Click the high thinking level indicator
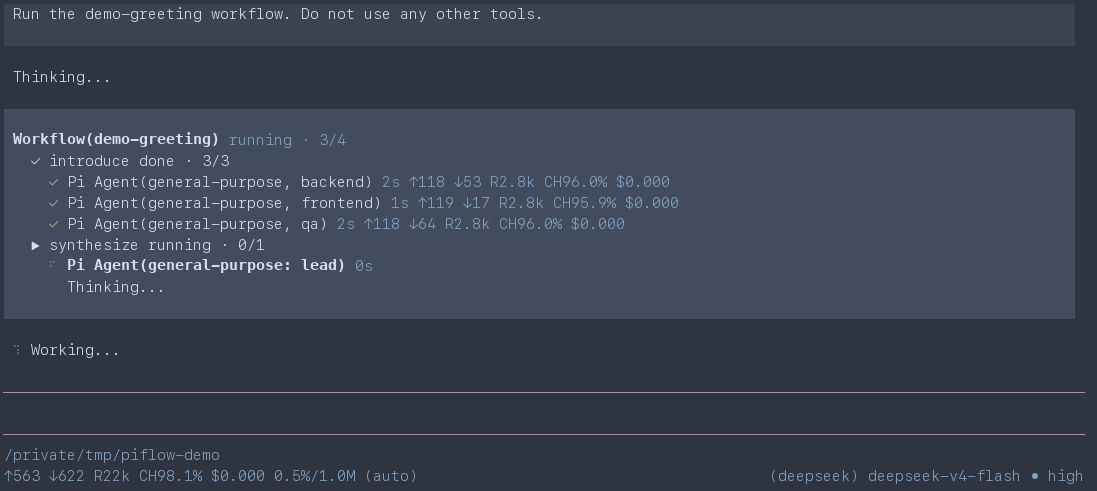The image size is (1097, 491). [x=1066, y=476]
